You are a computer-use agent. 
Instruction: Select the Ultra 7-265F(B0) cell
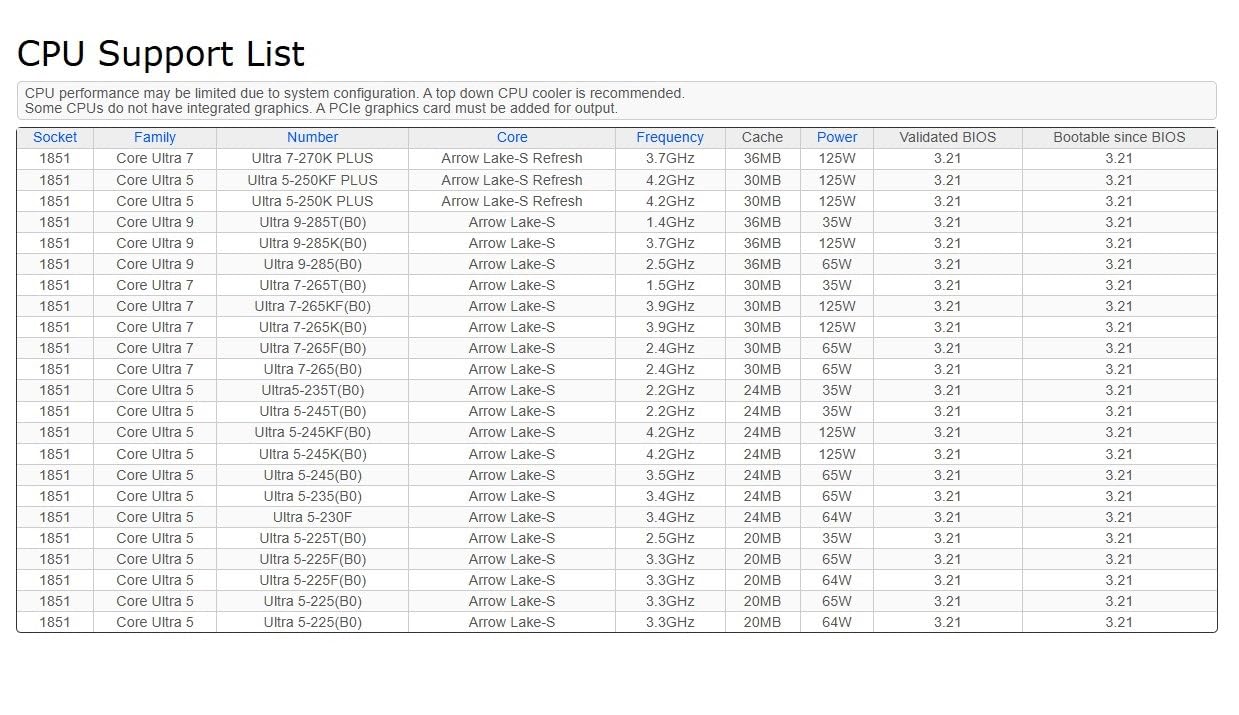pyautogui.click(x=312, y=348)
